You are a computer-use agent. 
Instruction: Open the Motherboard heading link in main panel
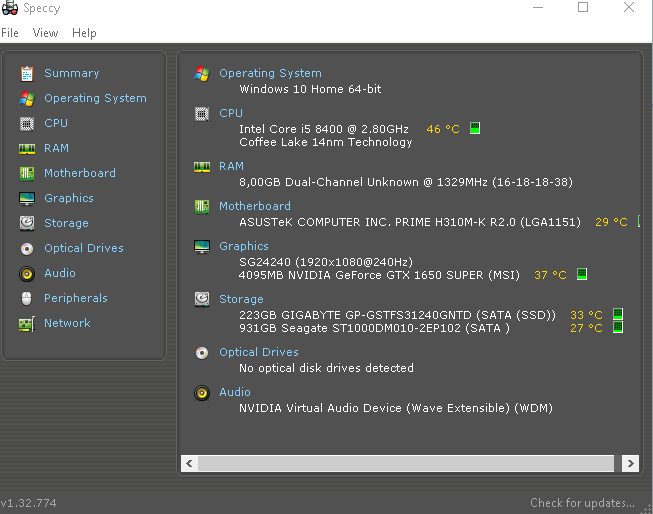[x=255, y=206]
